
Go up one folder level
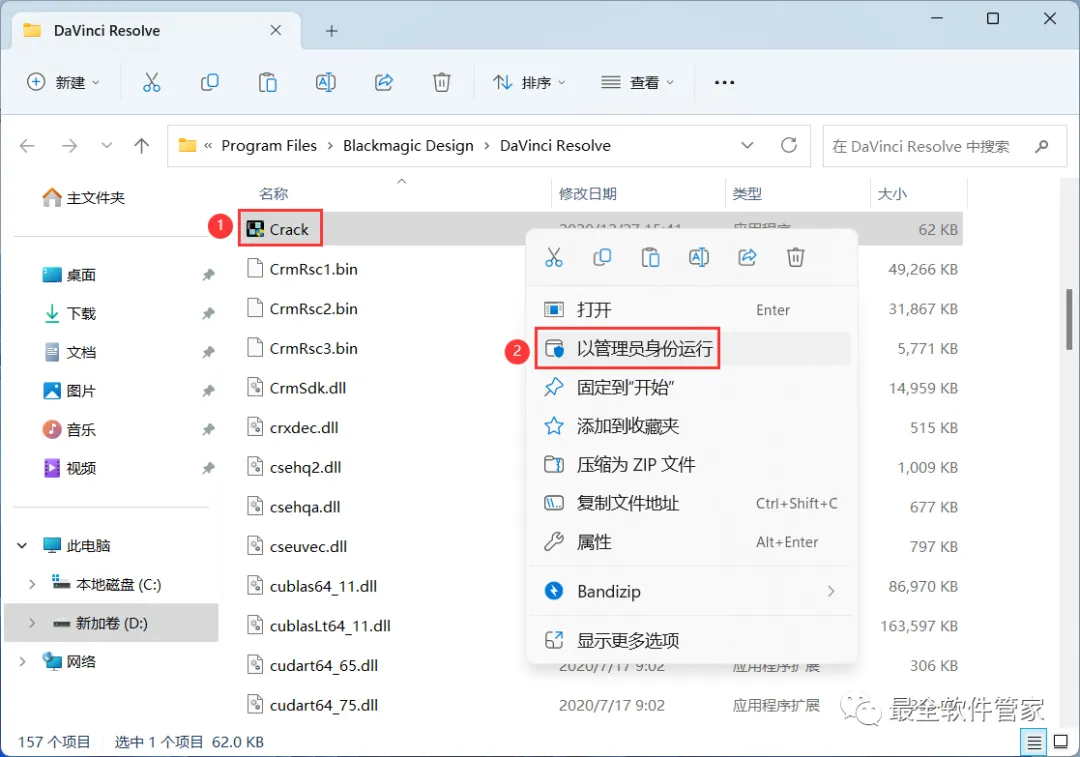[x=141, y=146]
